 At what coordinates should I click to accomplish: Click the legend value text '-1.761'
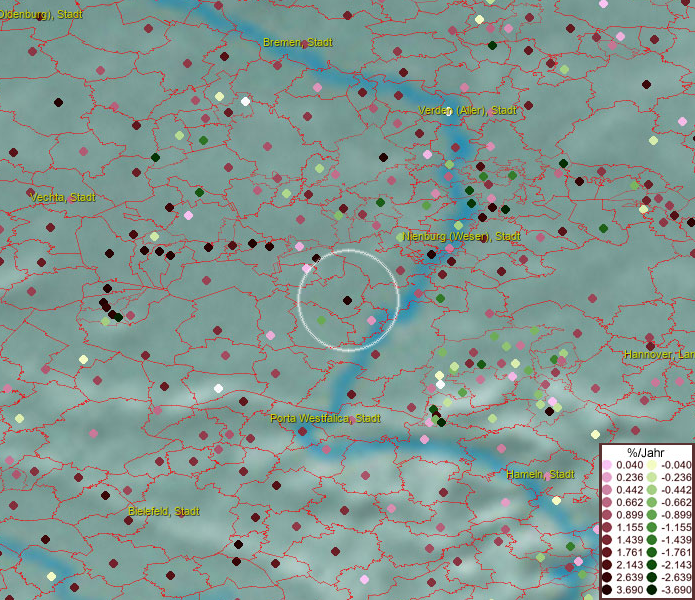click(x=676, y=552)
